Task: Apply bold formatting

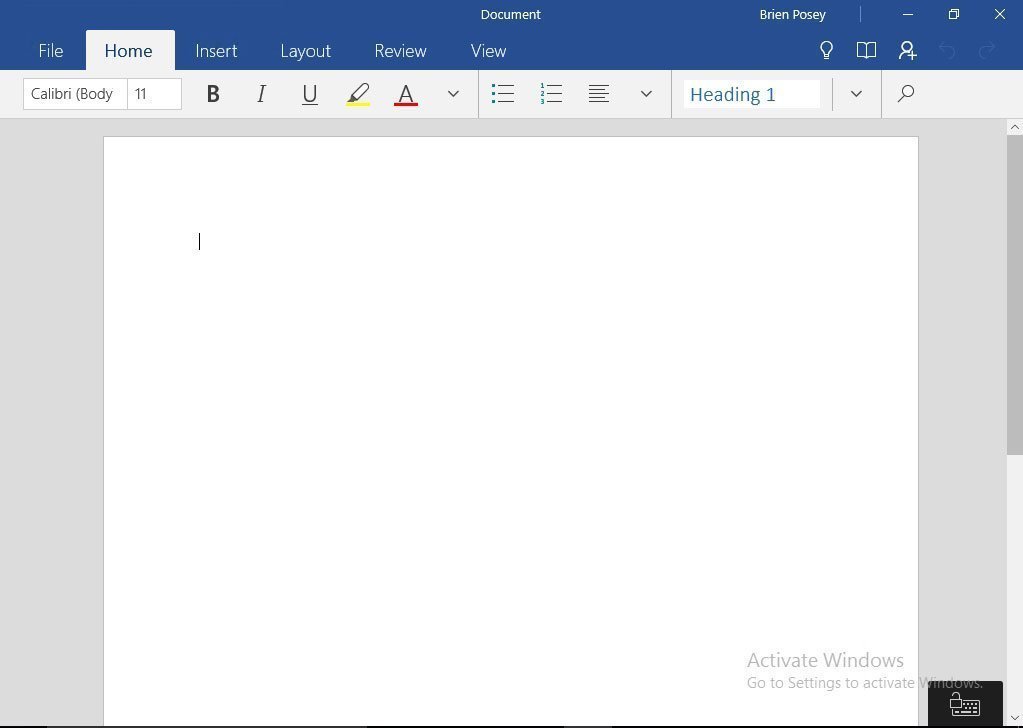Action: [212, 93]
